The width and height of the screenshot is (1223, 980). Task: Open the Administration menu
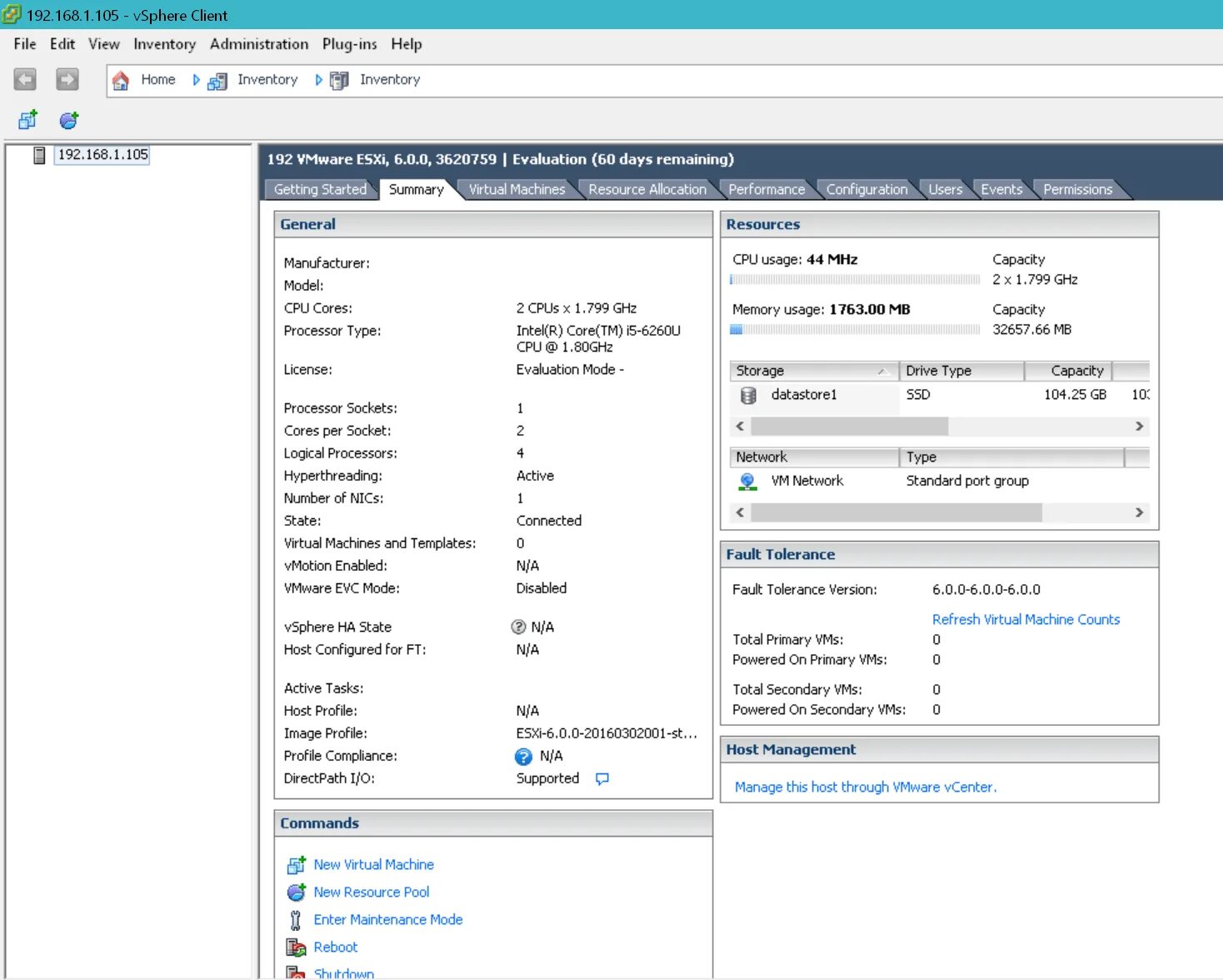(x=259, y=44)
